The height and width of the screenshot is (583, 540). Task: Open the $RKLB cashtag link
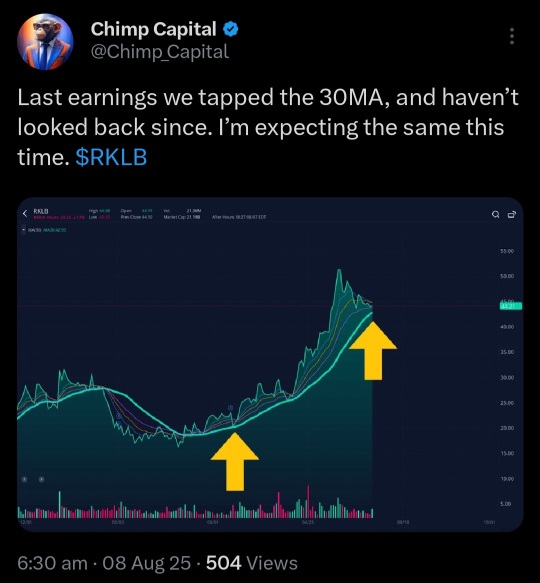click(x=111, y=157)
